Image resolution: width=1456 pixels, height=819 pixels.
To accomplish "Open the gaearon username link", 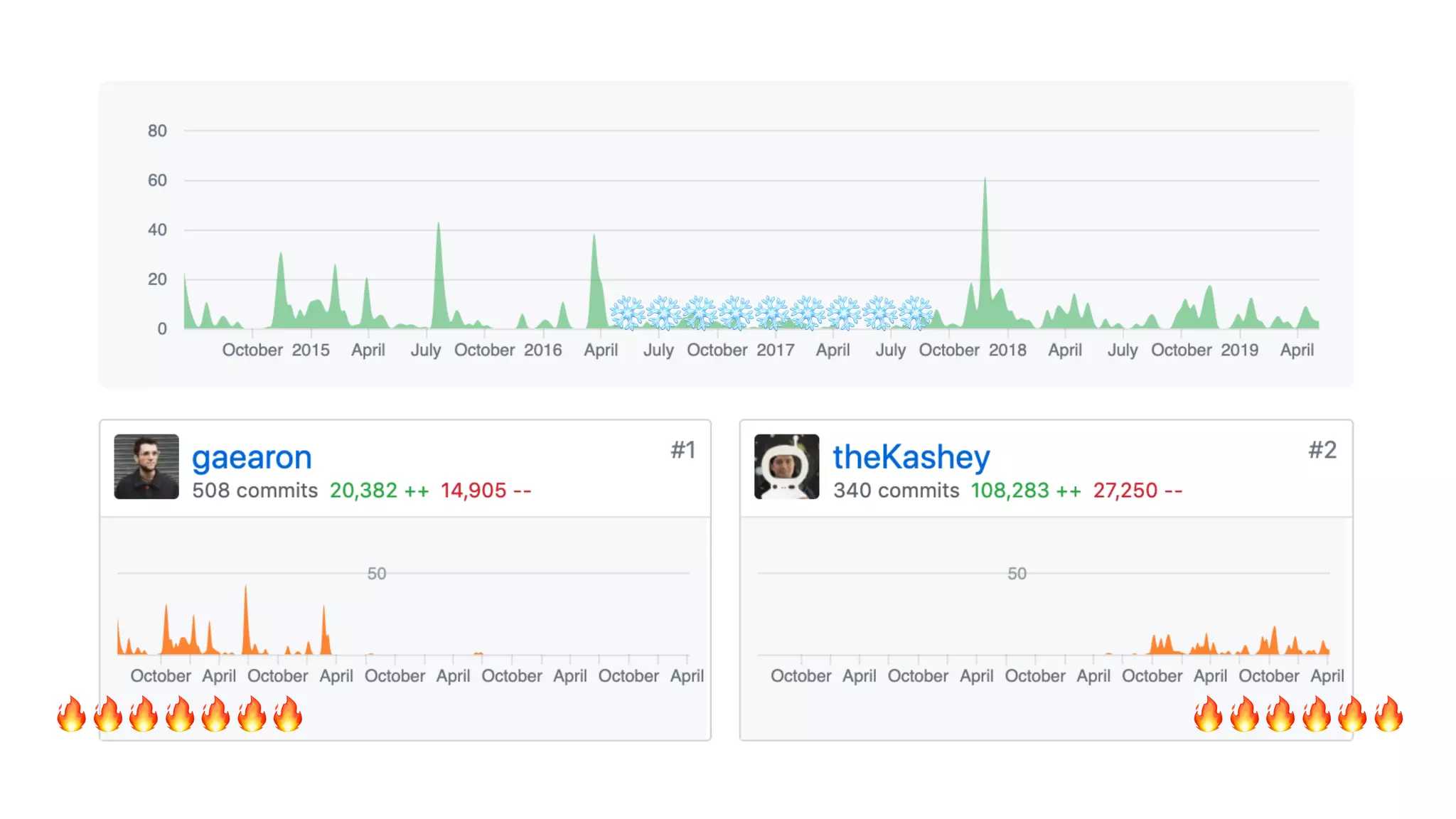I will pyautogui.click(x=252, y=457).
